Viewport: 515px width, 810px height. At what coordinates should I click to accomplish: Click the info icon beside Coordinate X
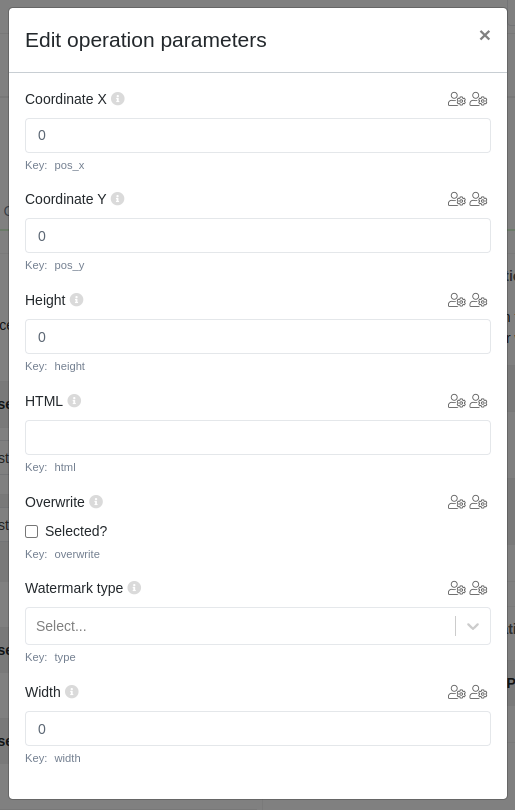(x=118, y=98)
